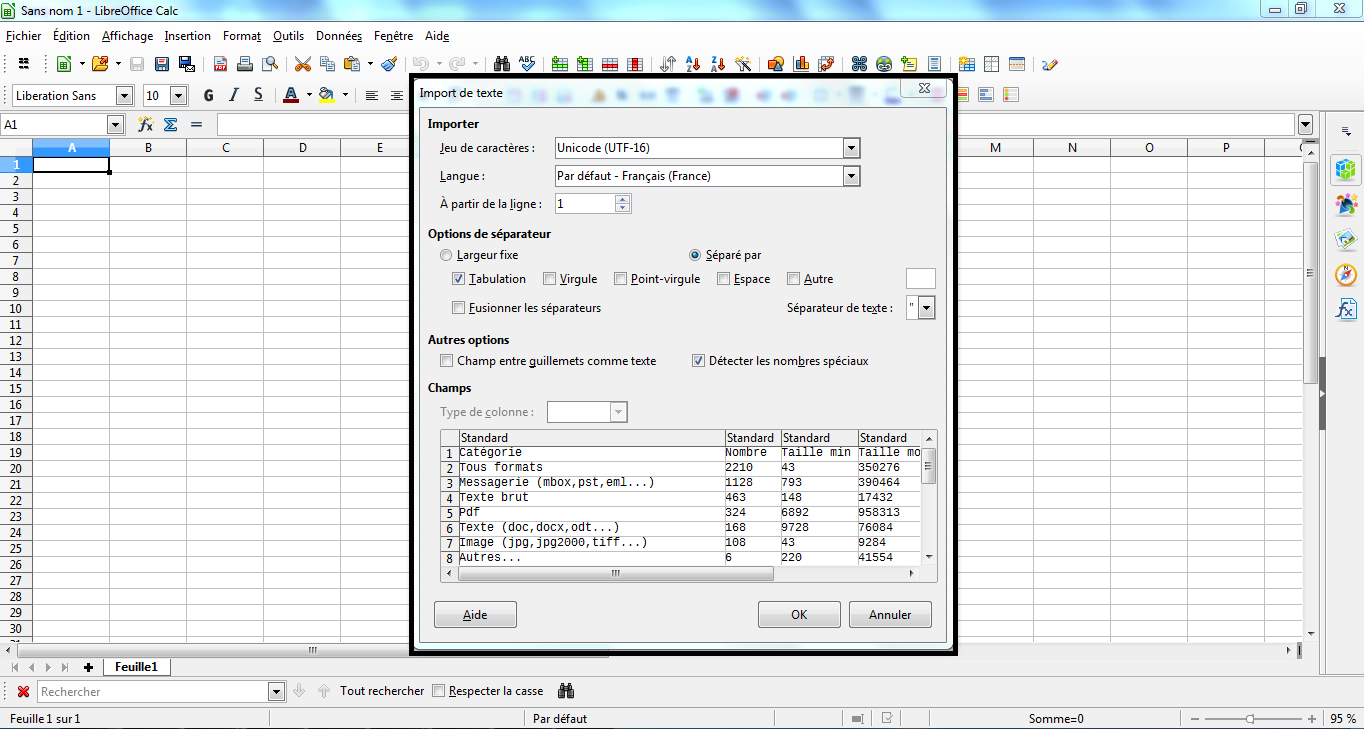The image size is (1364, 729).
Task: Click the Export as PDF icon
Action: (220, 64)
